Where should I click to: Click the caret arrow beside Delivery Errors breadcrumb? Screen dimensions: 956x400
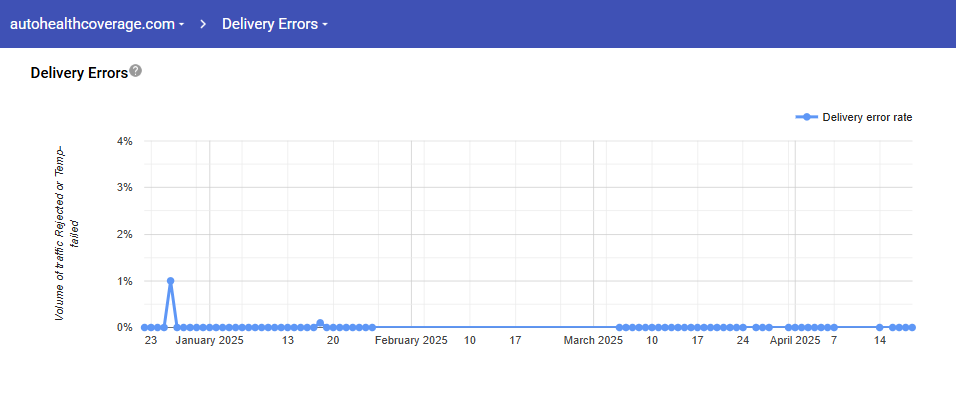point(326,25)
